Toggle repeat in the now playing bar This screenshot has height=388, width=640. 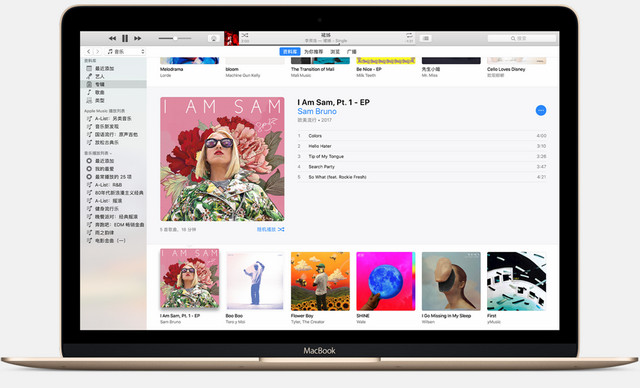pos(409,35)
